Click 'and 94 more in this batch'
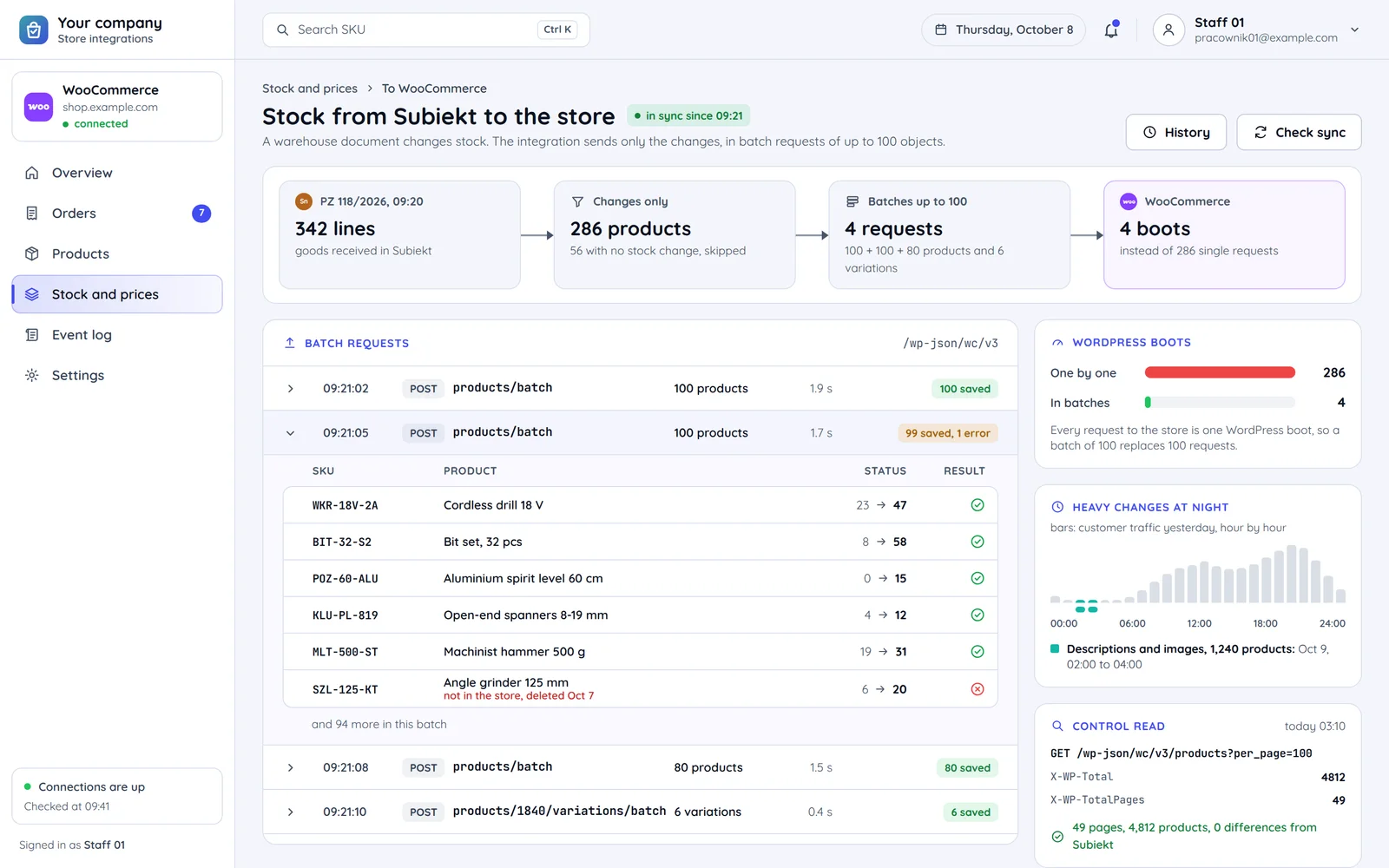Screen dimensions: 1389x868 pos(379,724)
